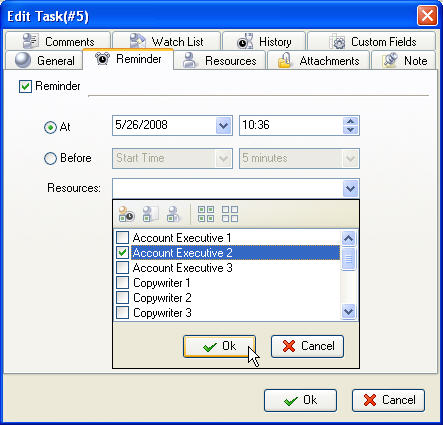Click the resource-with-clock filter icon

126,214
